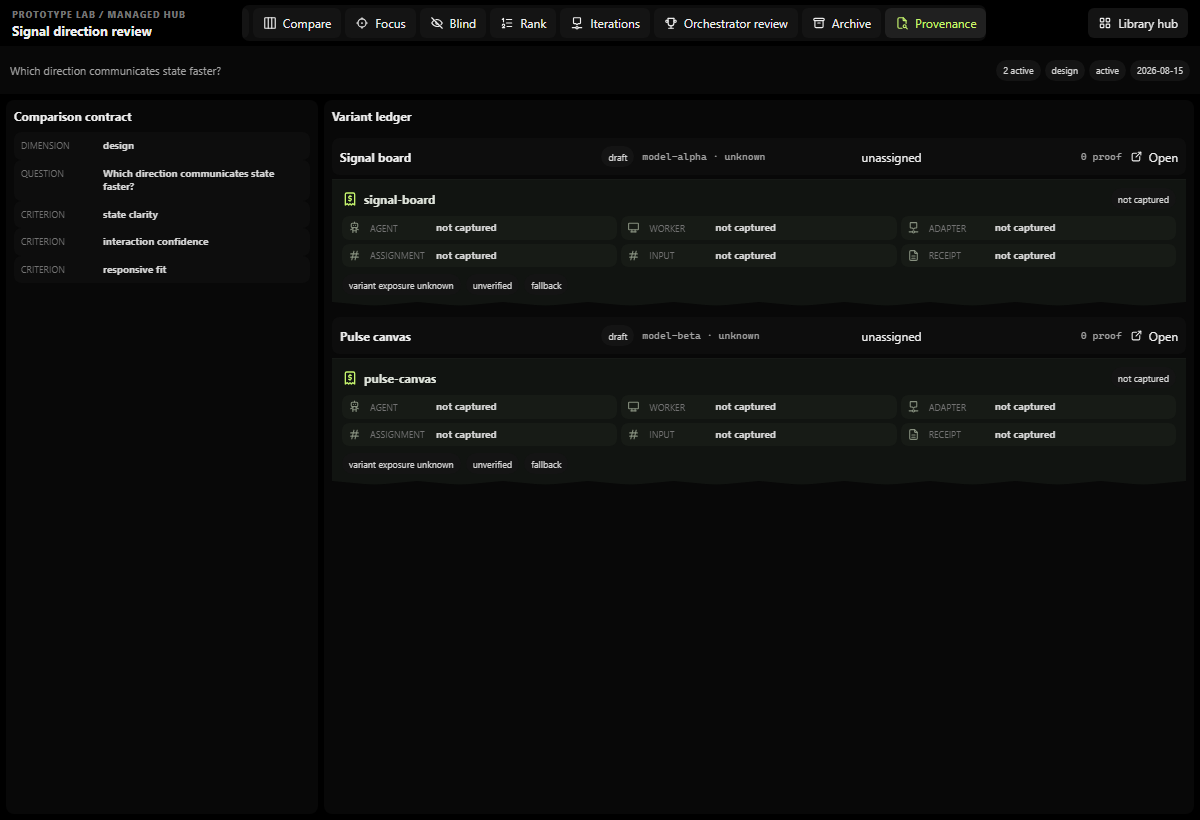Viewport: 1200px width, 820px height.
Task: Click the RECEIPT document icon in pulse-canvas
Action: click(x=913, y=435)
